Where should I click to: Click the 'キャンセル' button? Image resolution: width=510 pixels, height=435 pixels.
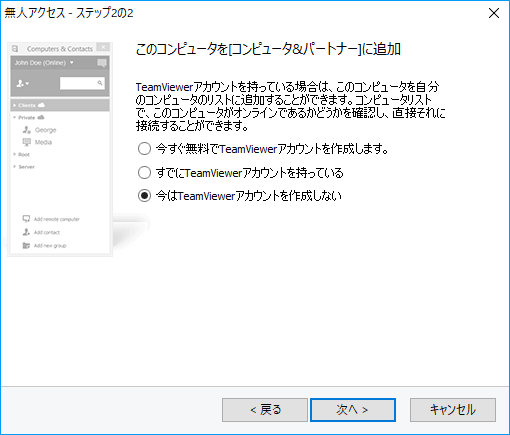pos(453,410)
